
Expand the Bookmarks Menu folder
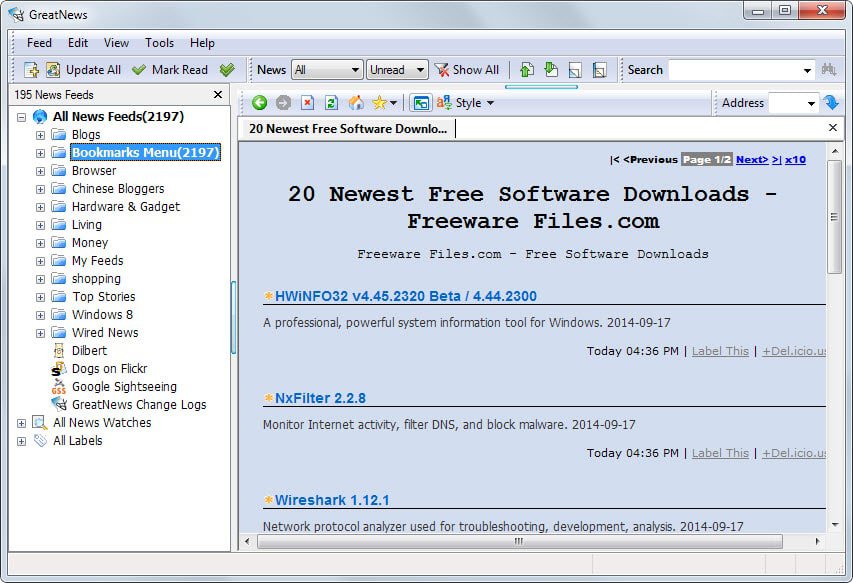point(40,153)
